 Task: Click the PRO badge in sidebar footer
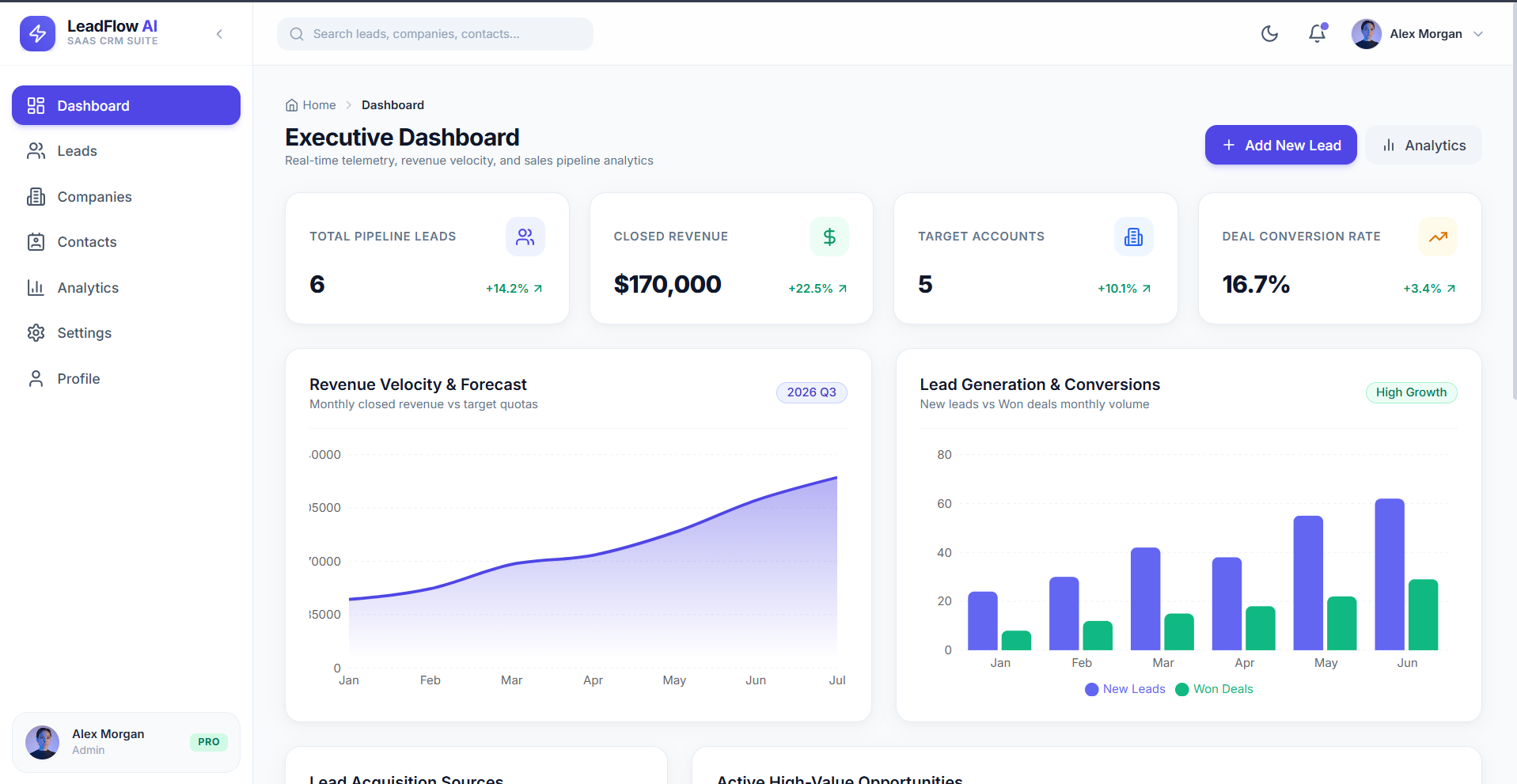[x=209, y=742]
